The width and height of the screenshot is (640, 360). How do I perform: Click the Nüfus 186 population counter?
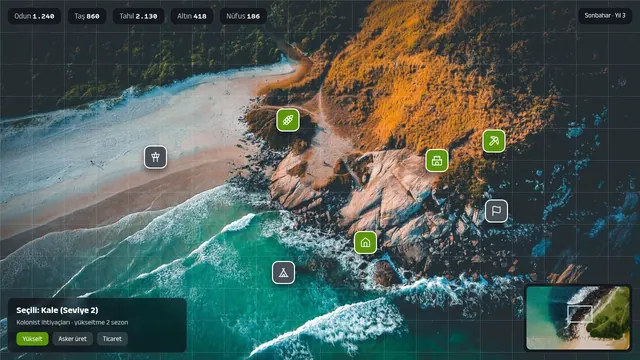(243, 16)
